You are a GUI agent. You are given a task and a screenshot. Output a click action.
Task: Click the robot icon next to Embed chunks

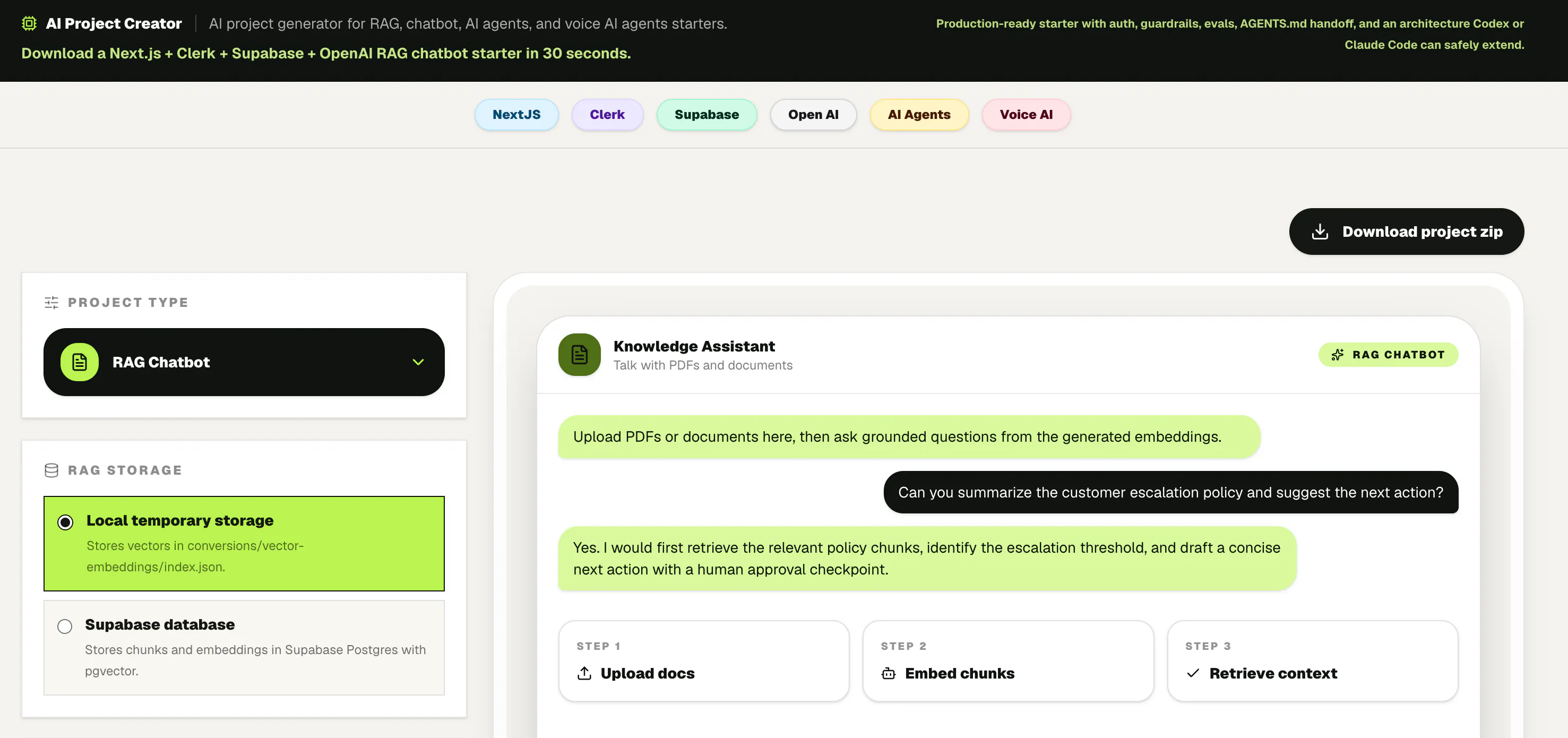tap(889, 673)
